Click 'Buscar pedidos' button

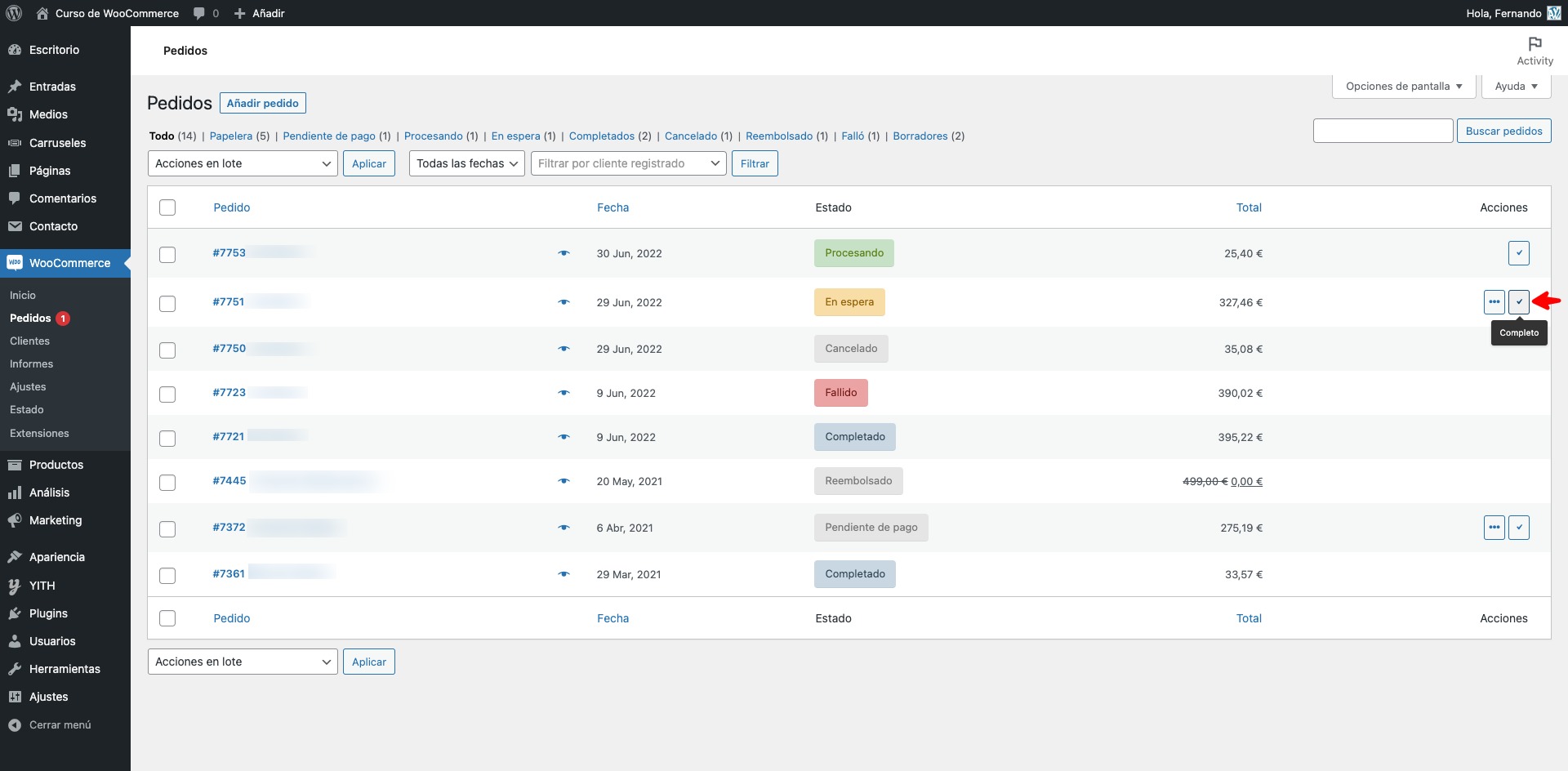click(1503, 131)
